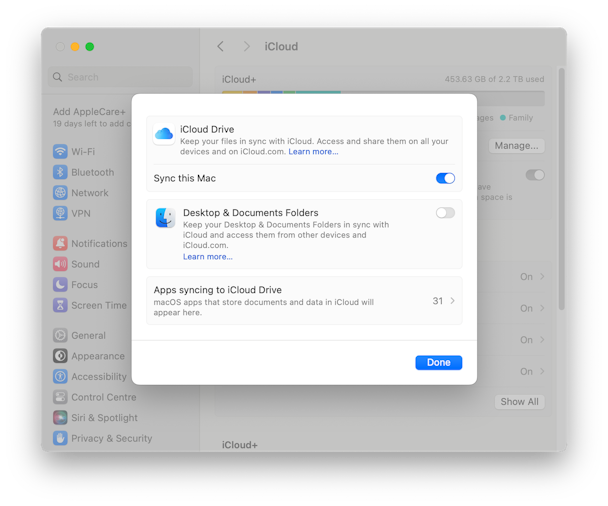Click the Search field in sidebar
The image size is (608, 506).
120,77
